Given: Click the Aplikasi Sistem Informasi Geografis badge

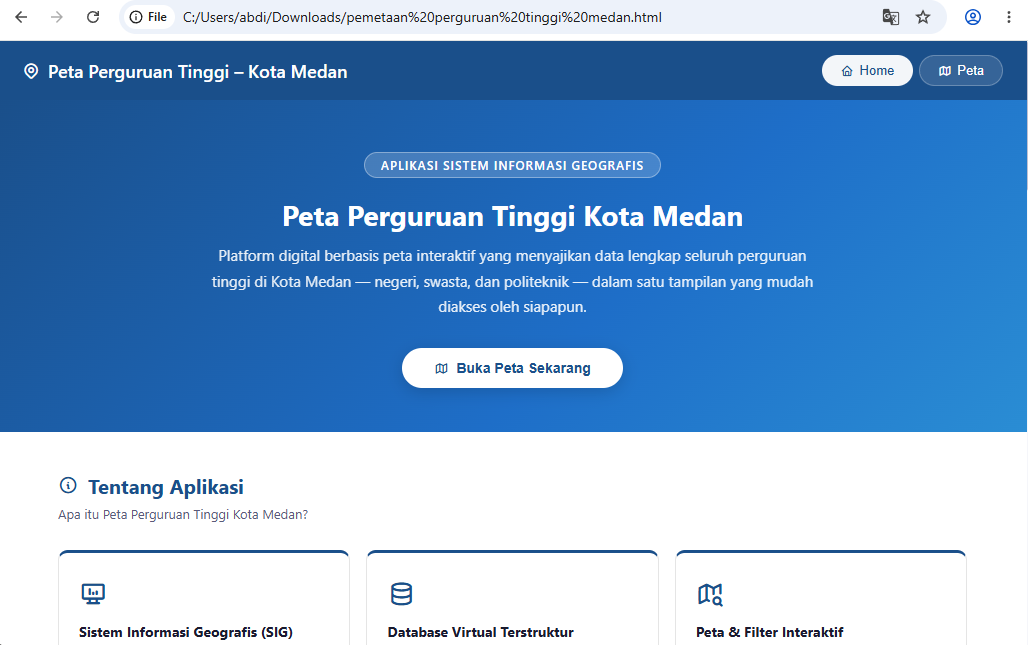Looking at the screenshot, I should pyautogui.click(x=512, y=165).
